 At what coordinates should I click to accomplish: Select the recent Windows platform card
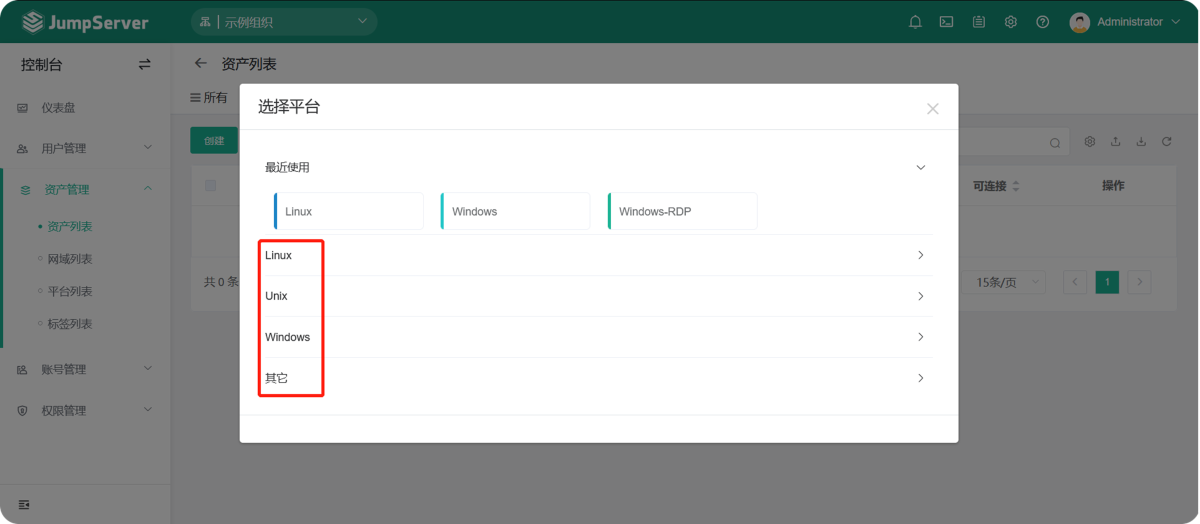(x=515, y=211)
